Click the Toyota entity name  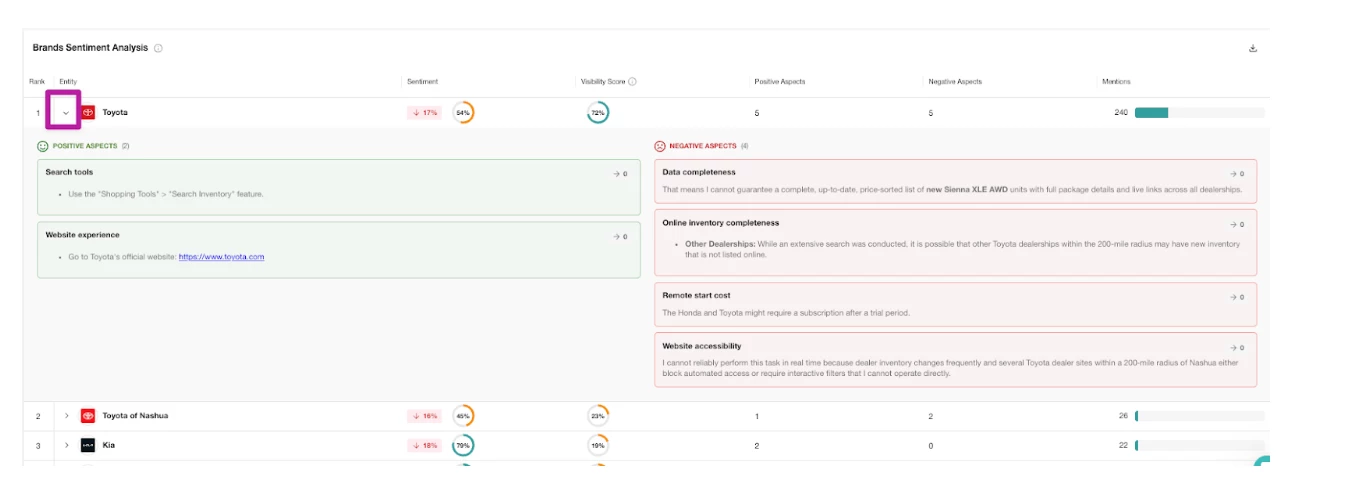pos(115,113)
